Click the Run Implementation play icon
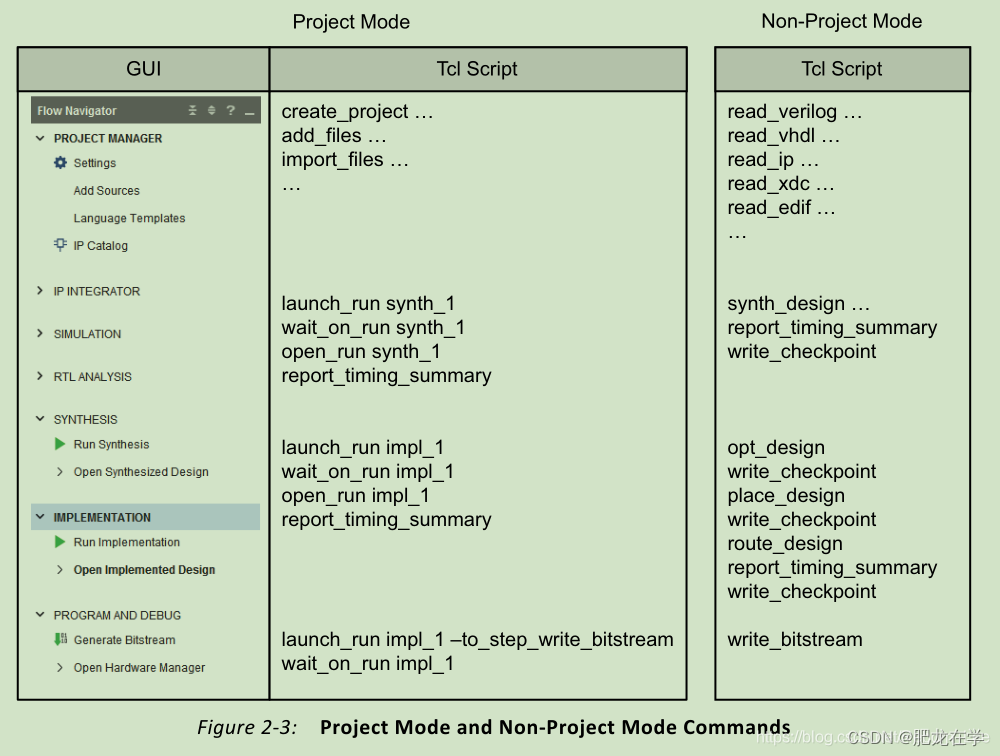The image size is (1000, 756). pyautogui.click(x=58, y=542)
